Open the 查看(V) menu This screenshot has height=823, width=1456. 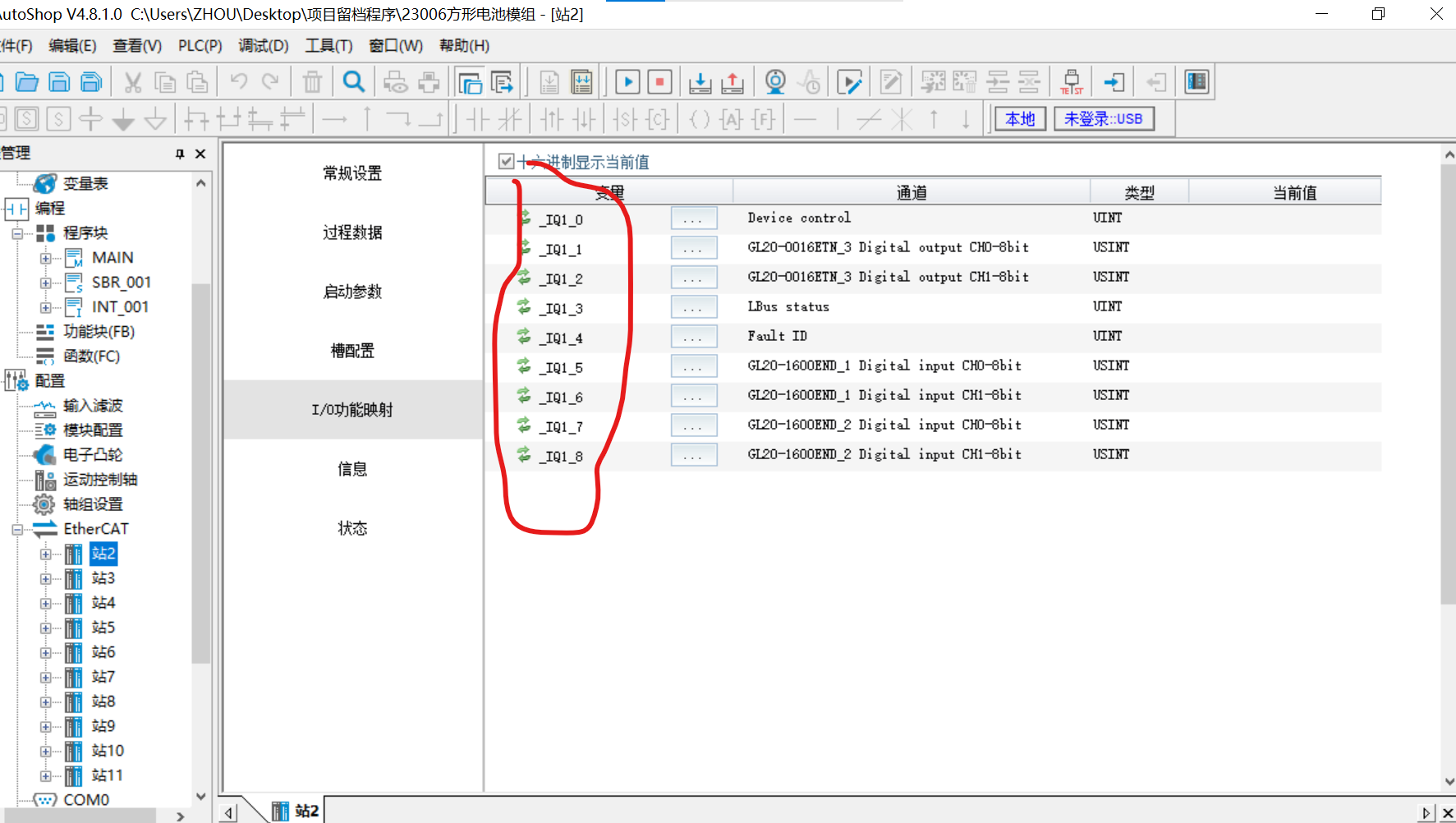tap(137, 46)
